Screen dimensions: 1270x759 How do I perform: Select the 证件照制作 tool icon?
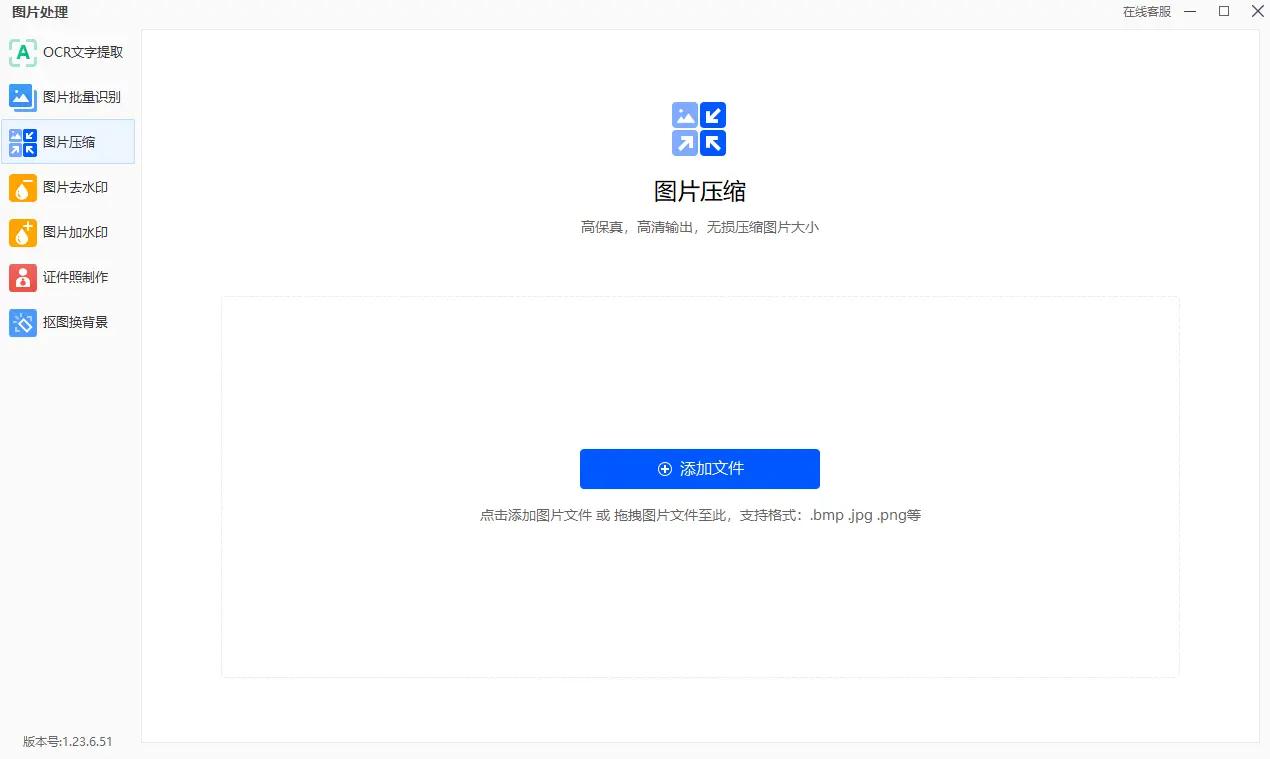tap(22, 277)
